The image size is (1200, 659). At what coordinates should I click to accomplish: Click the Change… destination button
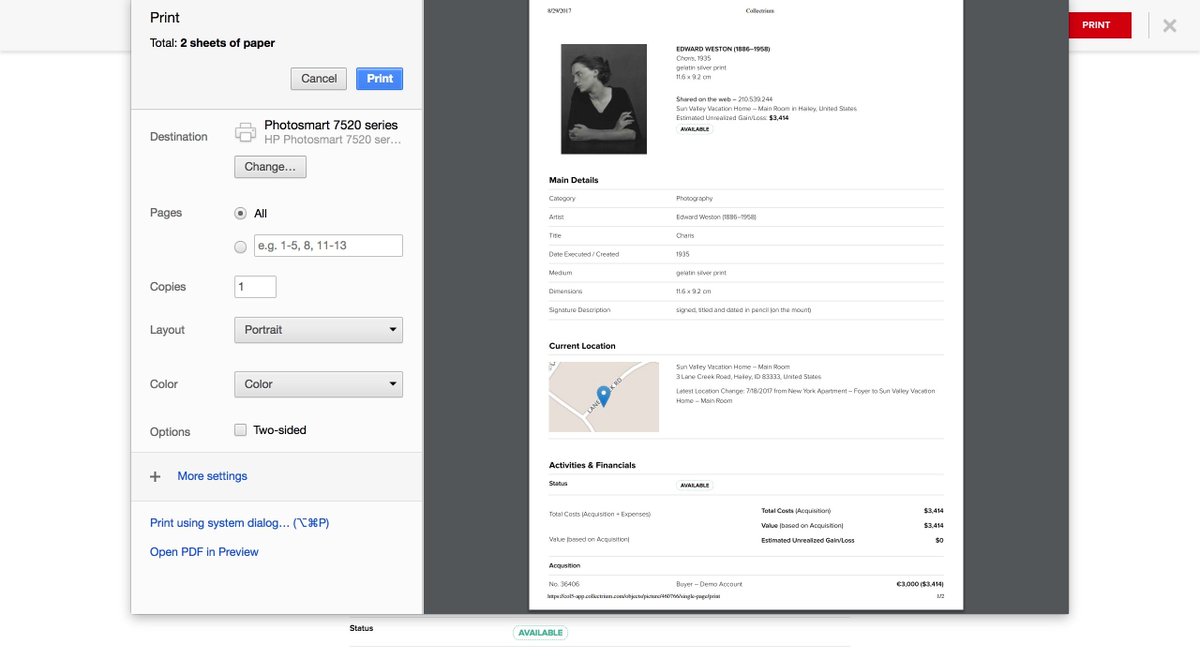click(x=270, y=167)
